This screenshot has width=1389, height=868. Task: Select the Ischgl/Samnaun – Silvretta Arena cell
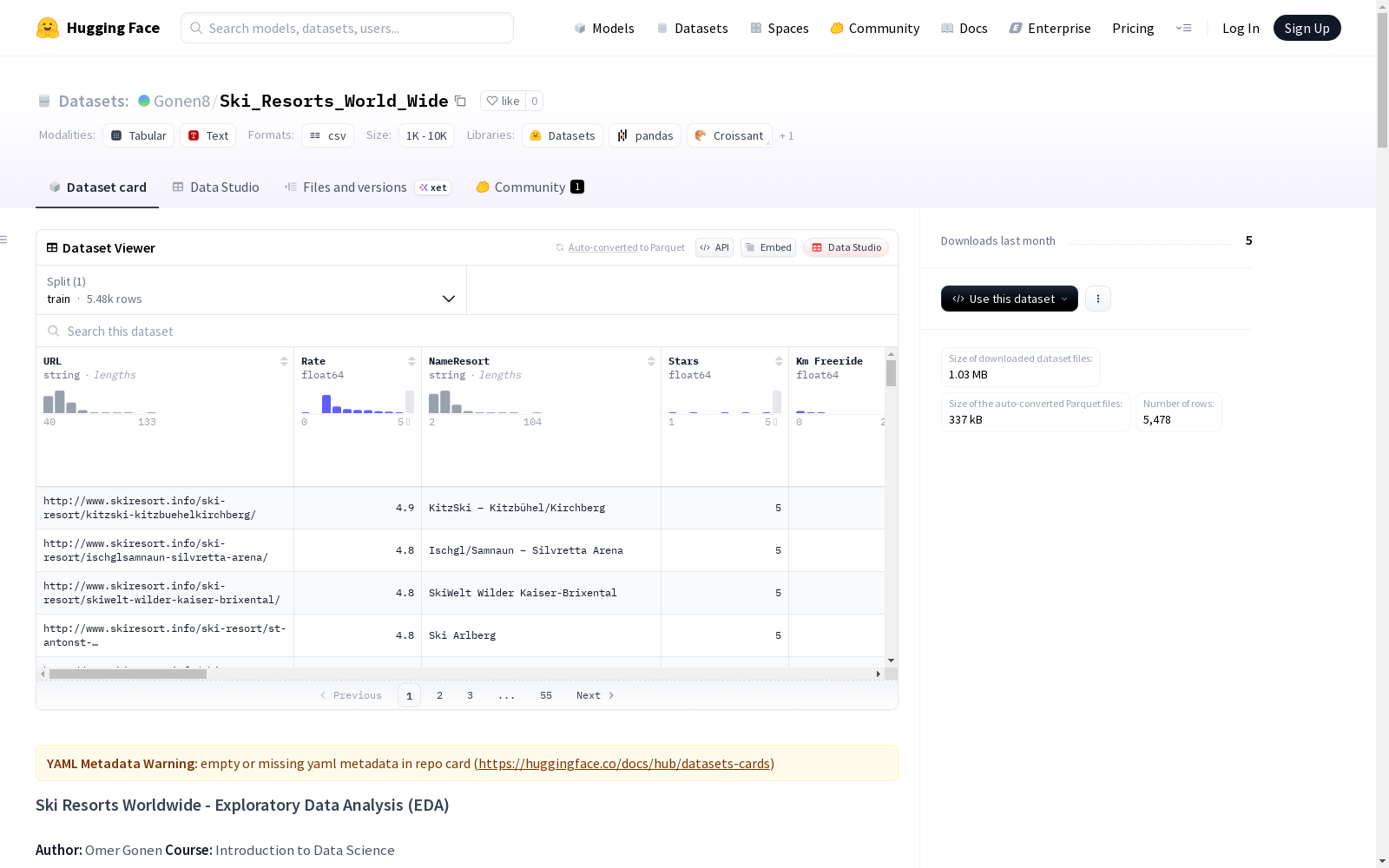(541, 550)
